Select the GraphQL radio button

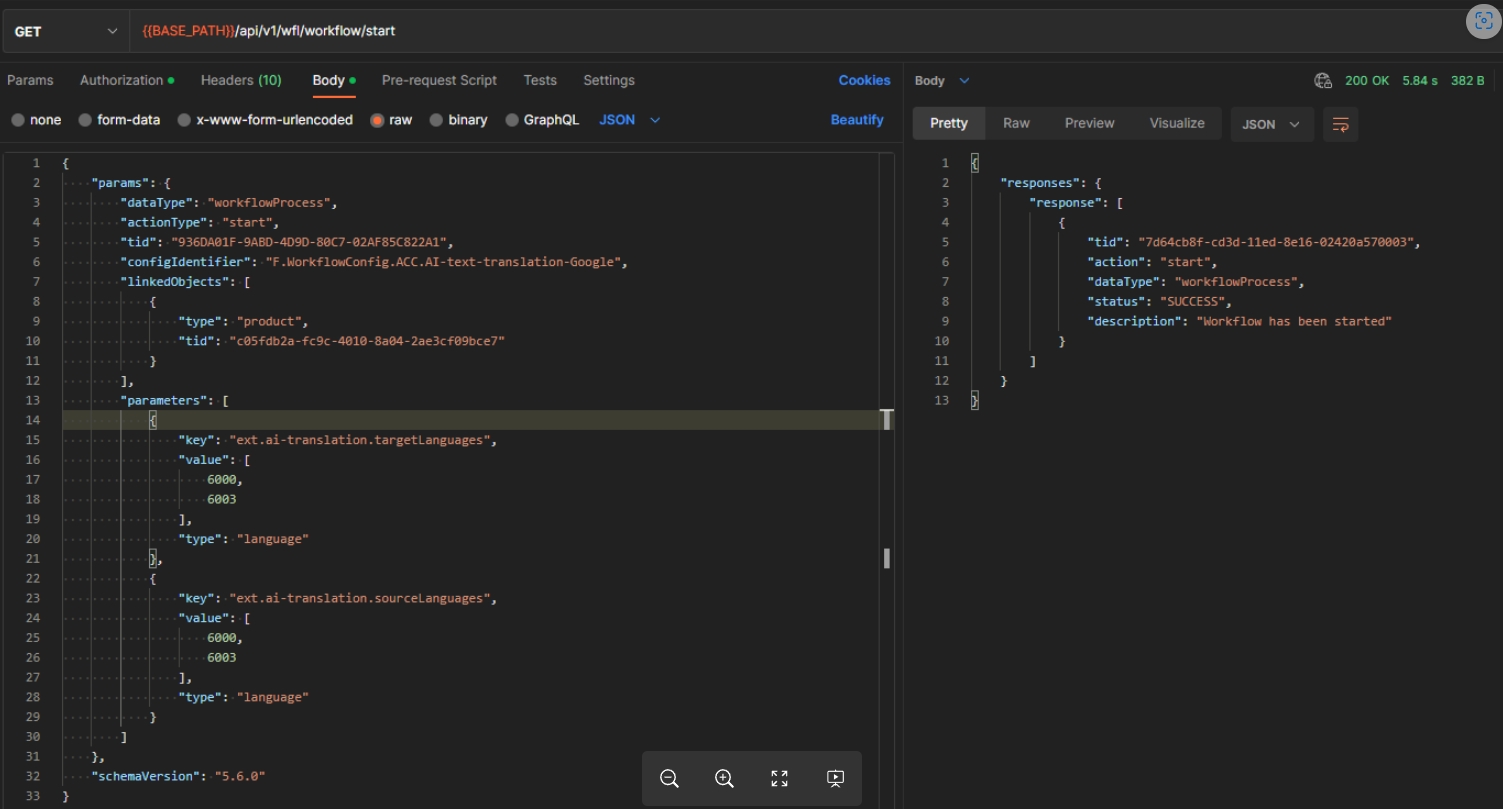[x=512, y=120]
